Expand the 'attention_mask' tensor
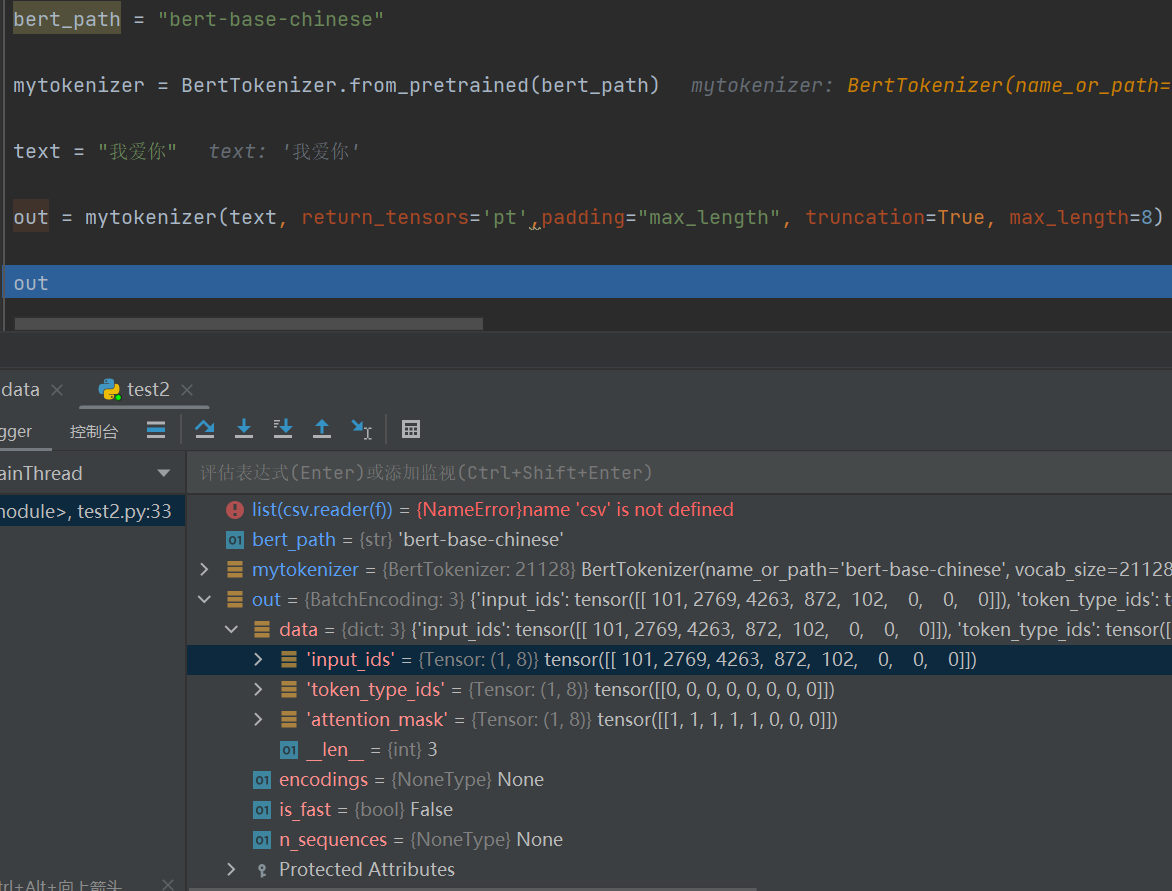Viewport: 1172px width, 891px height. click(259, 719)
